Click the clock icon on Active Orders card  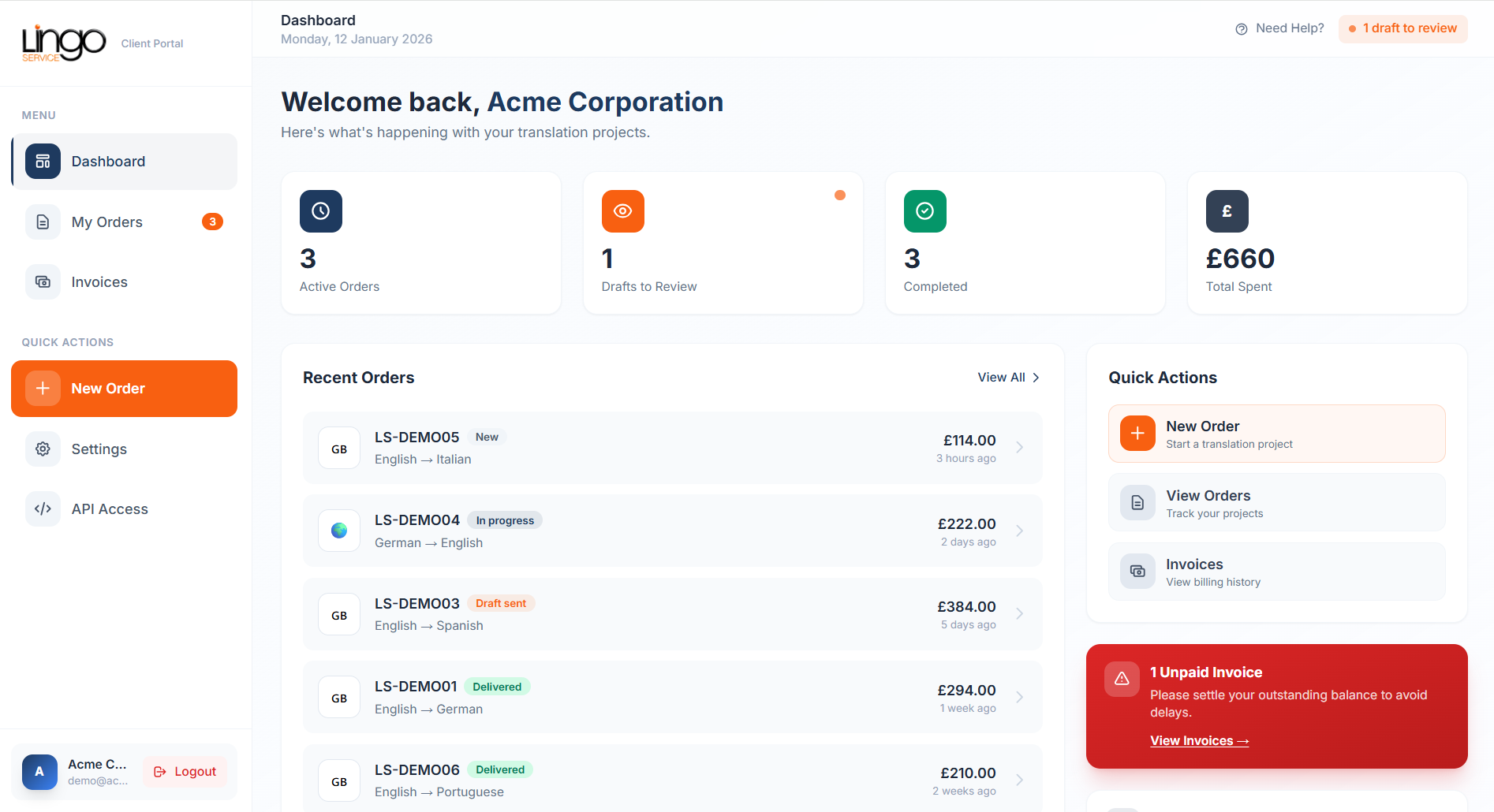pyautogui.click(x=320, y=210)
